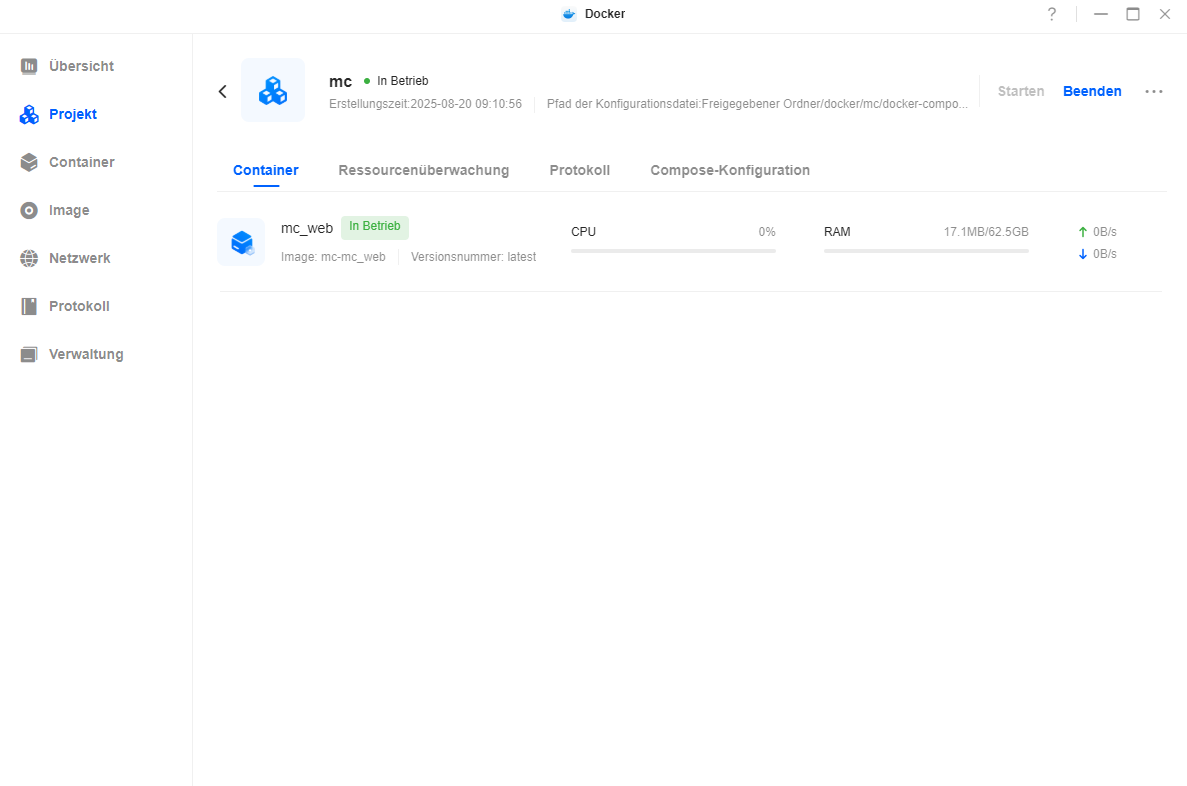The image size is (1187, 786).
Task: Click the CPU usage progress bar
Action: [x=673, y=251]
